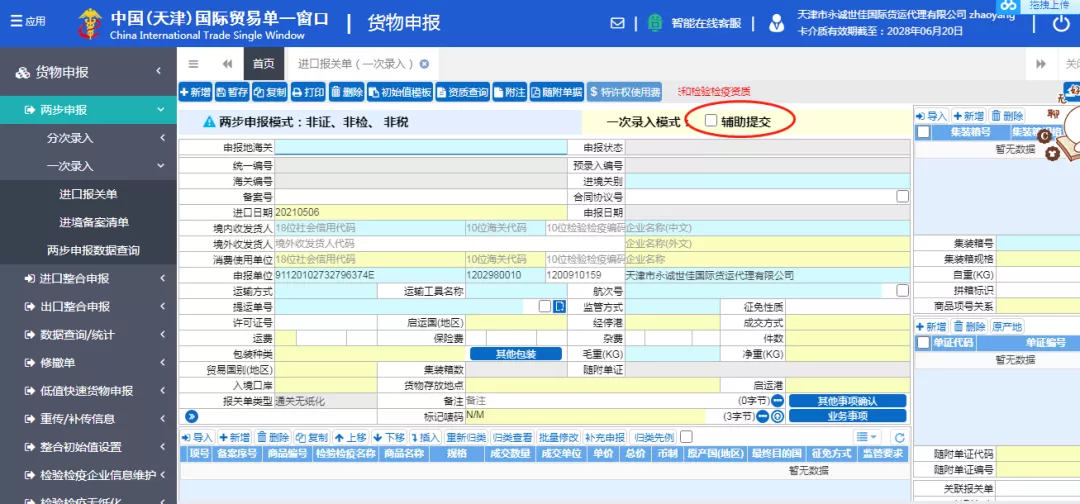Viewport: 1080px width, 504px height.
Task: Expand the 修撤单 menu
Action: 162,363
